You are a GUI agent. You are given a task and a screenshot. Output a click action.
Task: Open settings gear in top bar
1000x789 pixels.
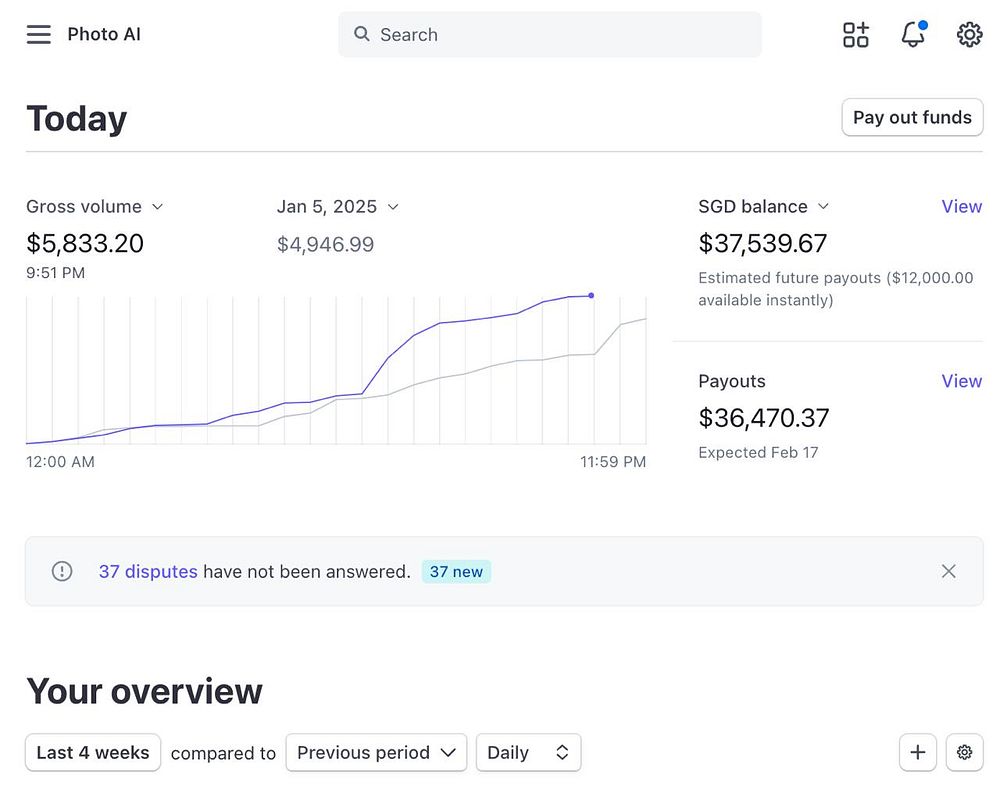[969, 35]
